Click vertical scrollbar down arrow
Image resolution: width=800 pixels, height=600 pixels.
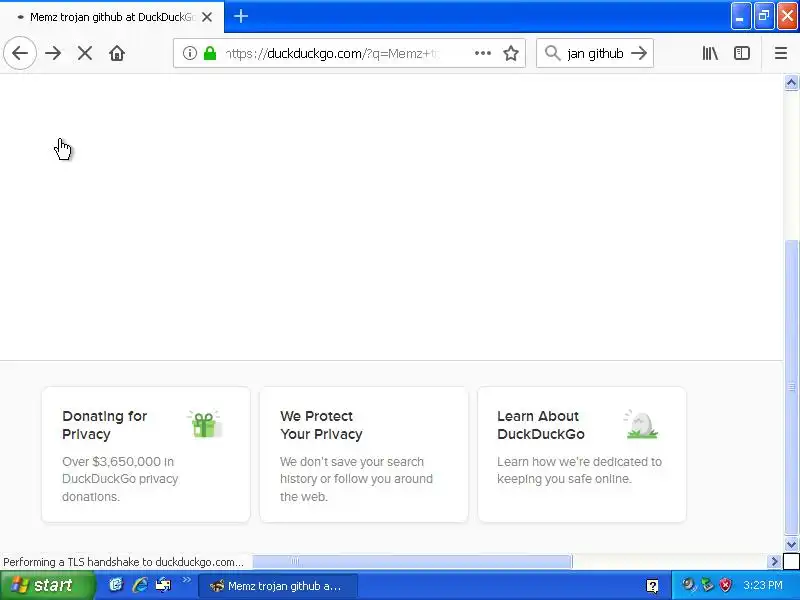pos(791,545)
